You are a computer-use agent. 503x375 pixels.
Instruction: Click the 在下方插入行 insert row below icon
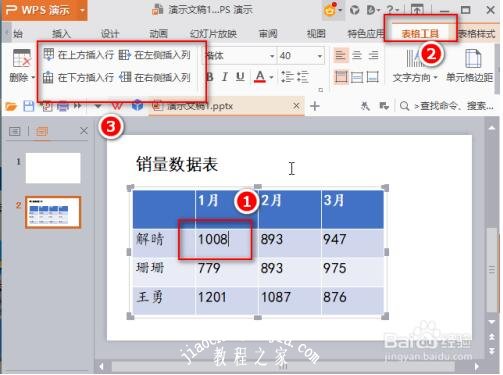[48, 77]
